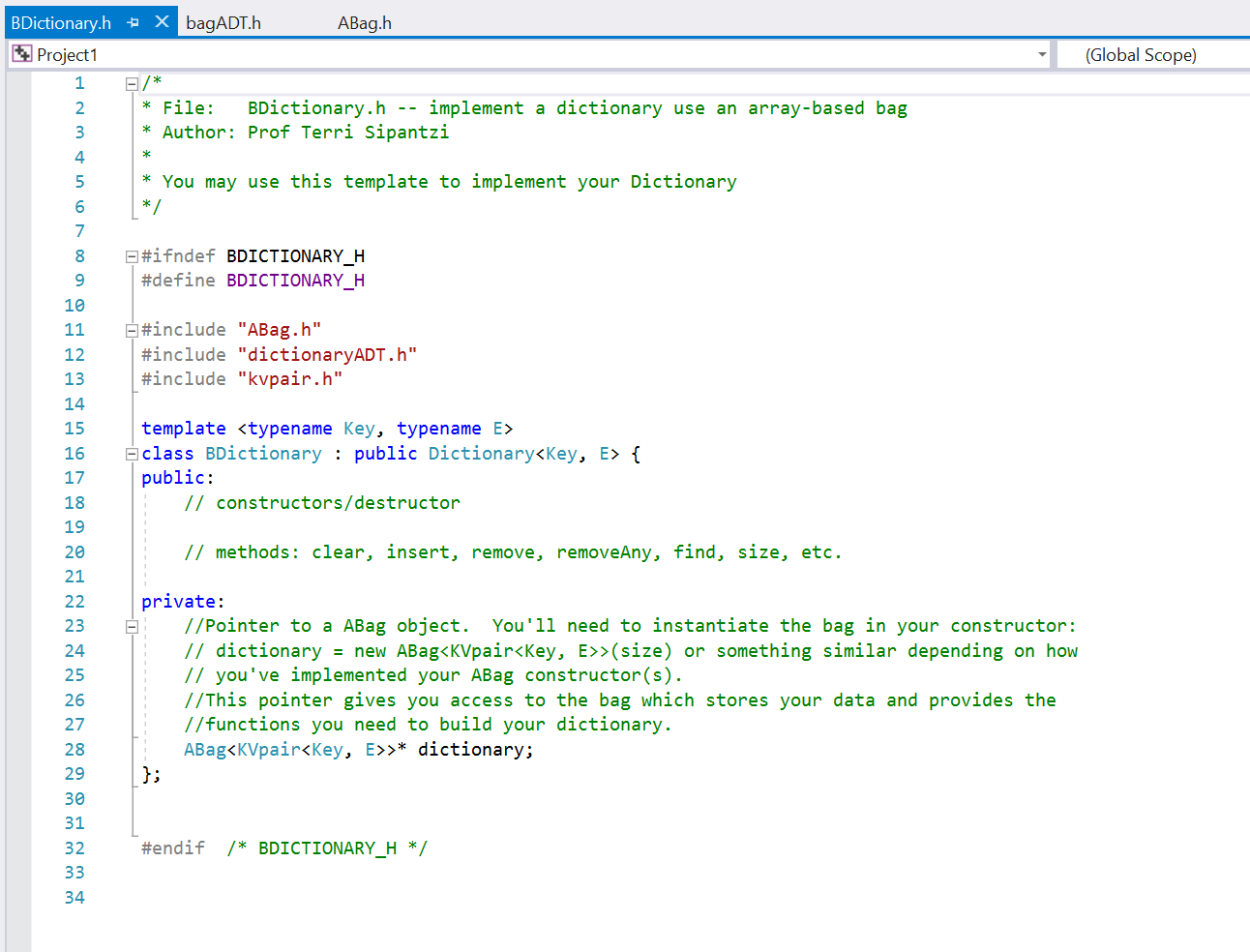Click the // methods: clear, insert comment
Screen dimensions: 1250x952
513,552
